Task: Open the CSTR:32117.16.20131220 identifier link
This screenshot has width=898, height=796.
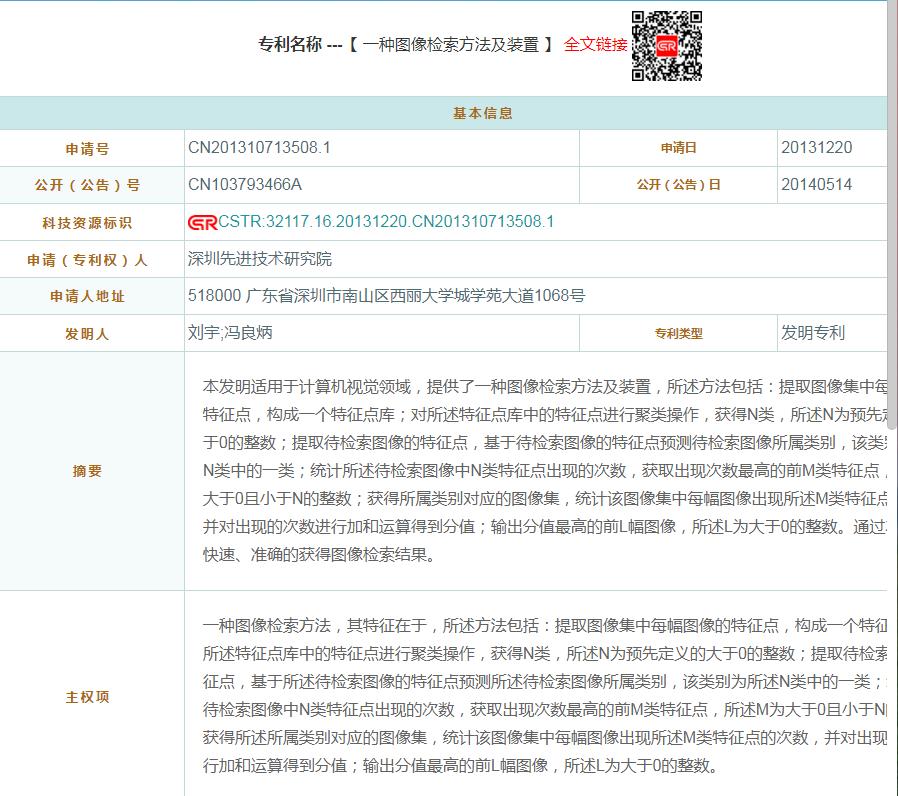Action: (x=385, y=222)
